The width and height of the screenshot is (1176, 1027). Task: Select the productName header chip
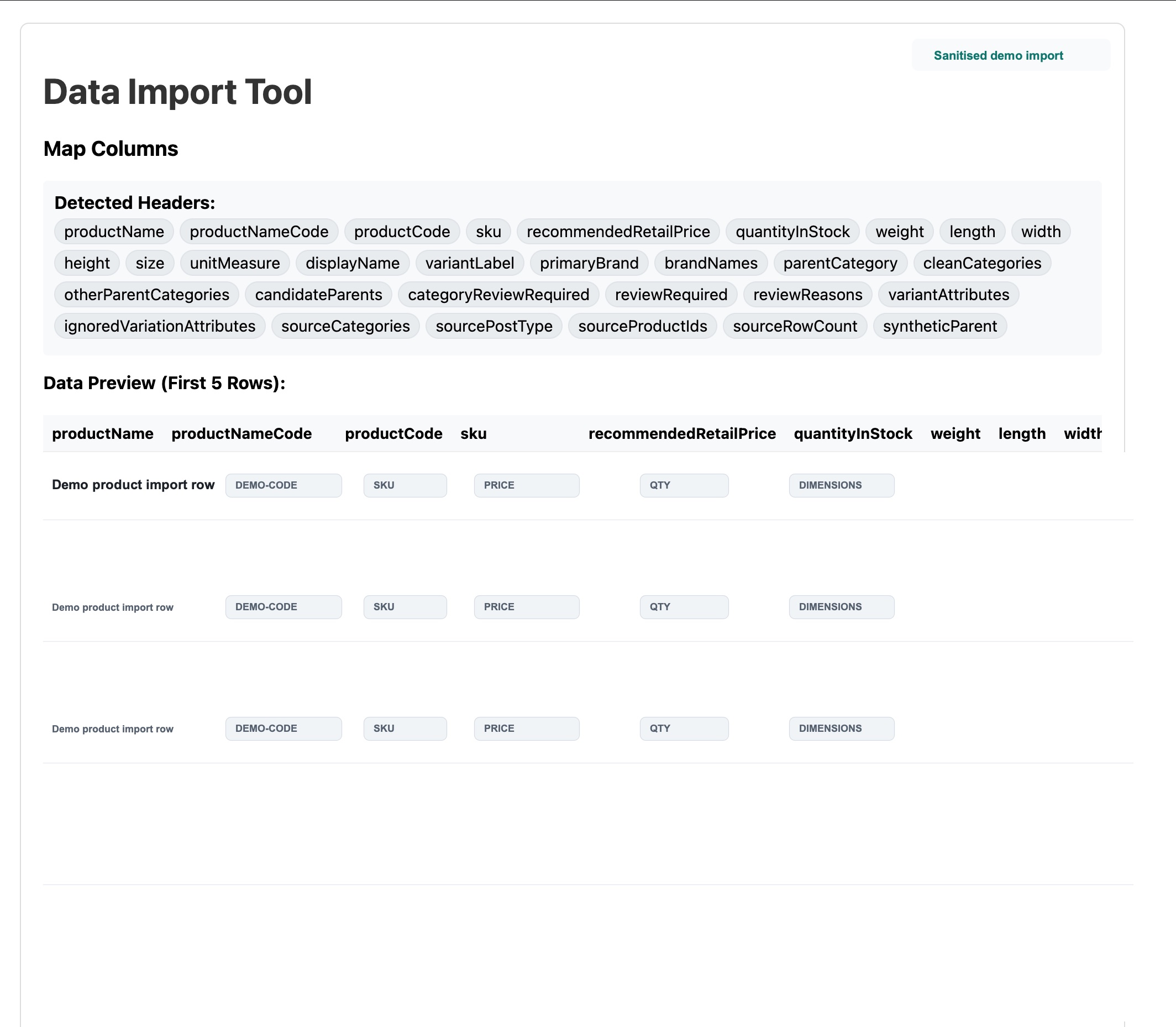pyautogui.click(x=114, y=232)
